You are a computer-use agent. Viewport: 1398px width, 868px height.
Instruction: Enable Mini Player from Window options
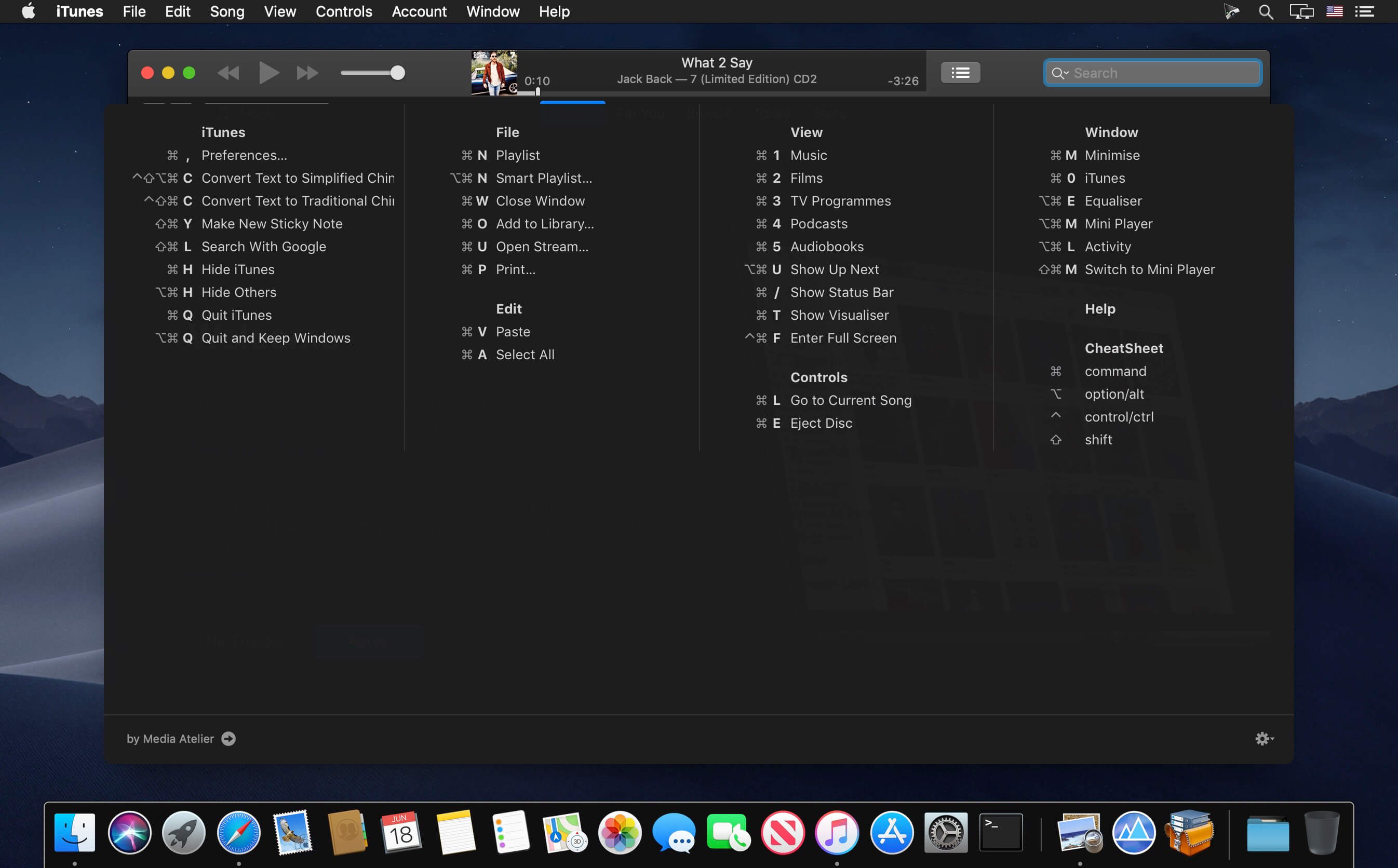pos(1118,223)
